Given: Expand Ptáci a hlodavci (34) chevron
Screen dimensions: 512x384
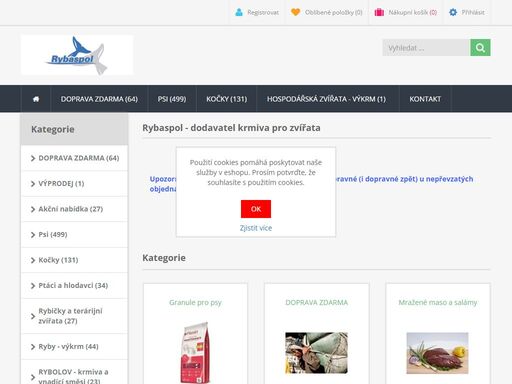Looking at the screenshot, I should [33, 286].
